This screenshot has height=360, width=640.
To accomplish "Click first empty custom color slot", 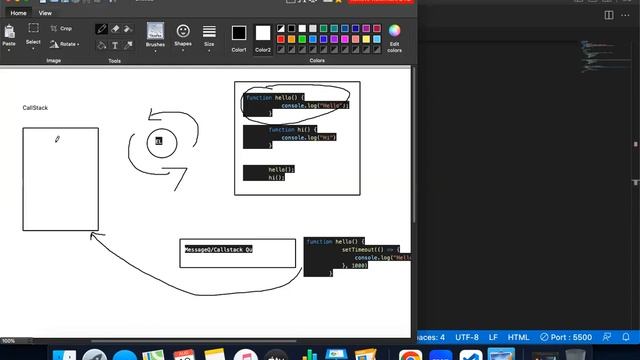I will (281, 49).
